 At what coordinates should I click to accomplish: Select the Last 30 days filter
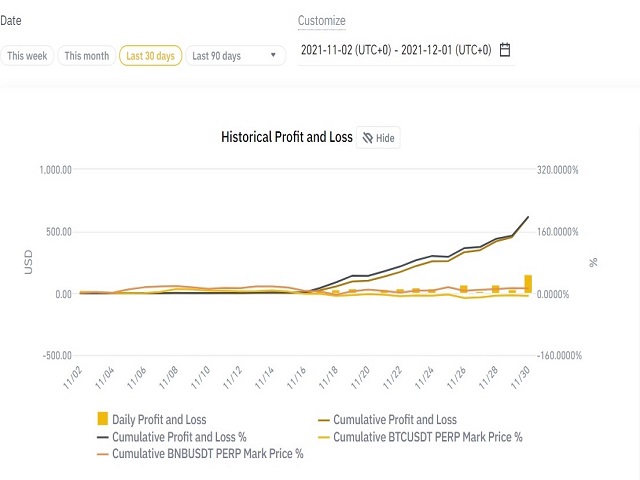pyautogui.click(x=150, y=56)
